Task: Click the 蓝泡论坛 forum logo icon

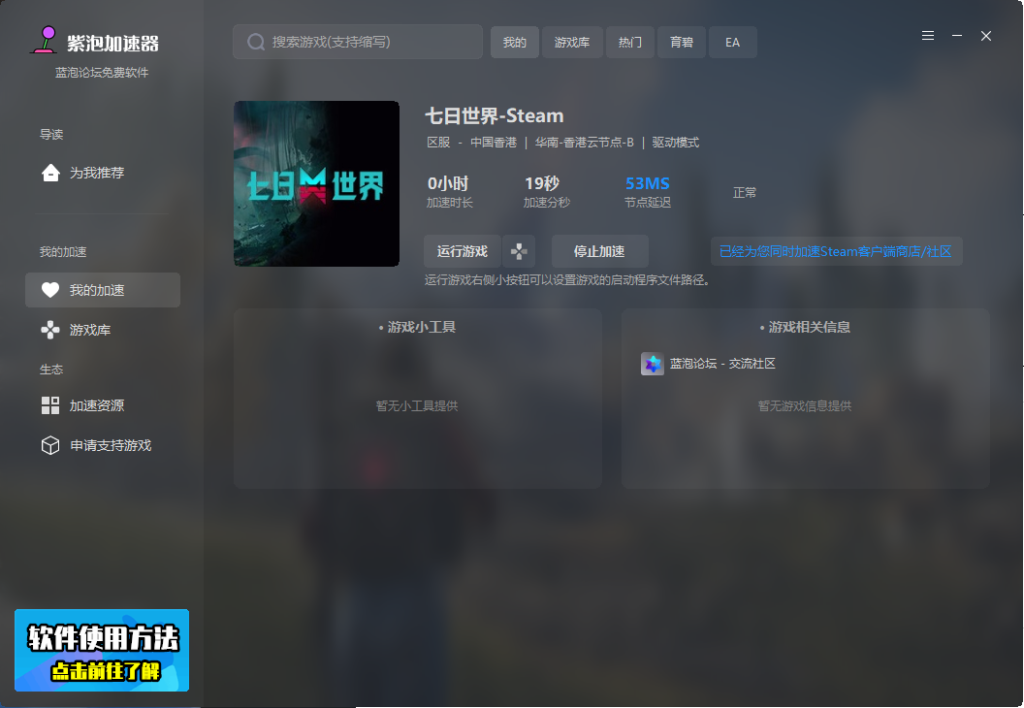Action: (652, 364)
